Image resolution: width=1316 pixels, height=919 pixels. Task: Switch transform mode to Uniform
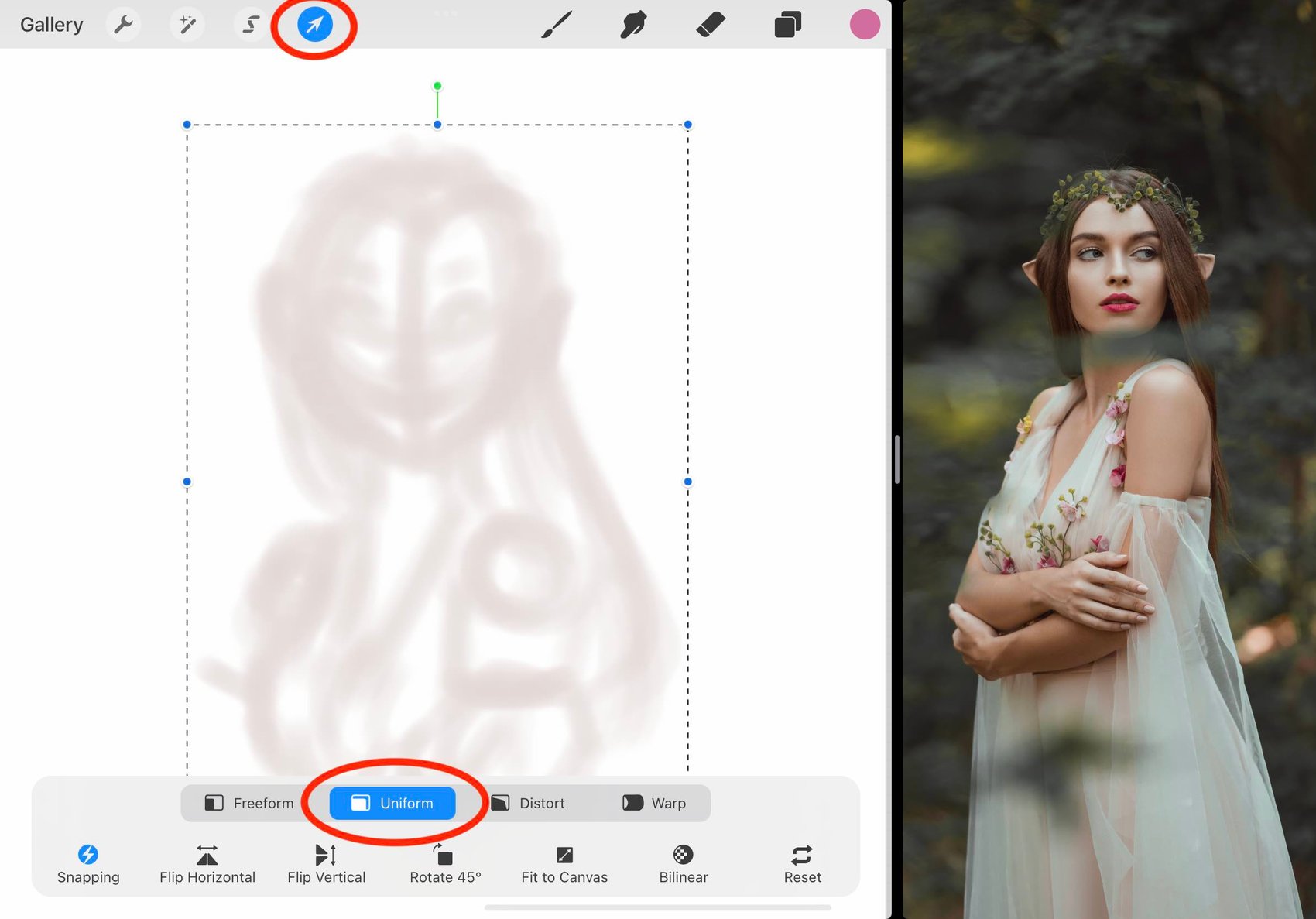click(x=392, y=803)
